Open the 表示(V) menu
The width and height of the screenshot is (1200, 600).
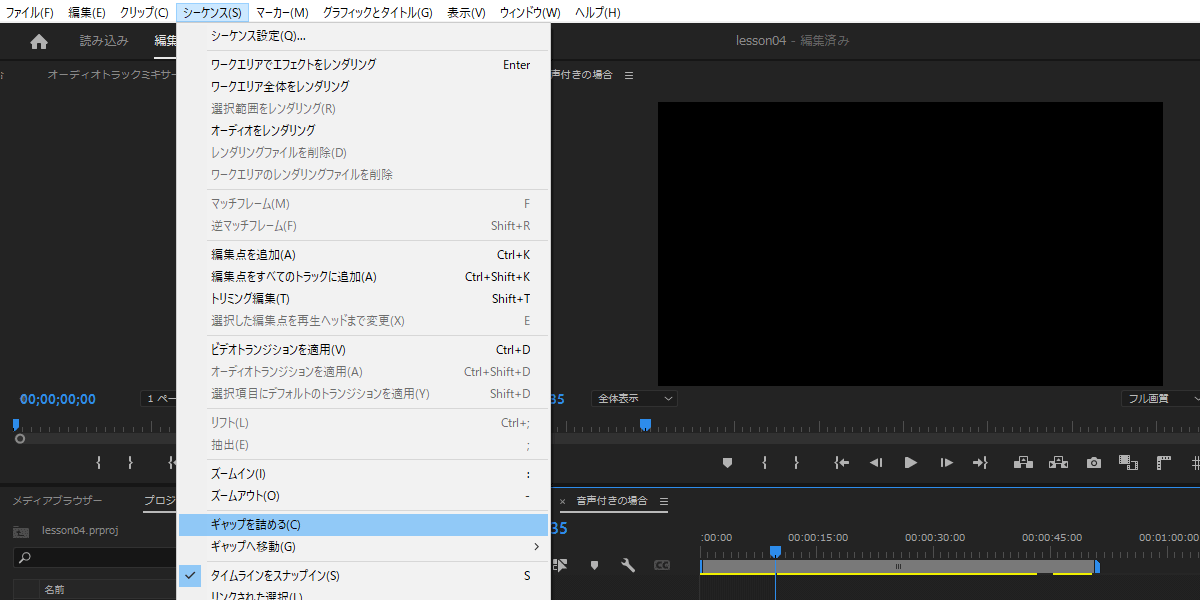pos(466,12)
